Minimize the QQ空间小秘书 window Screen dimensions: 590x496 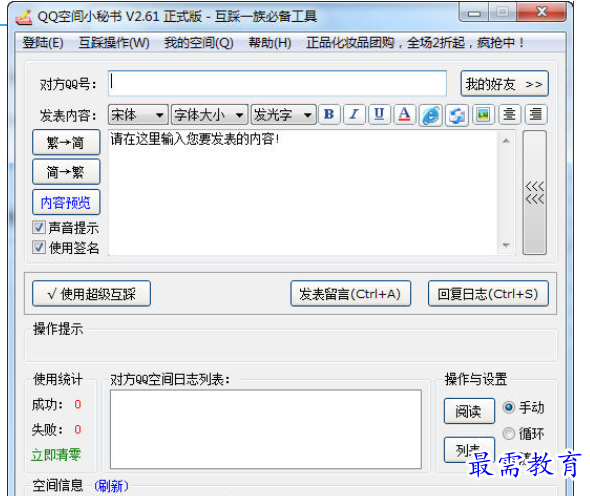pyautogui.click(x=474, y=13)
